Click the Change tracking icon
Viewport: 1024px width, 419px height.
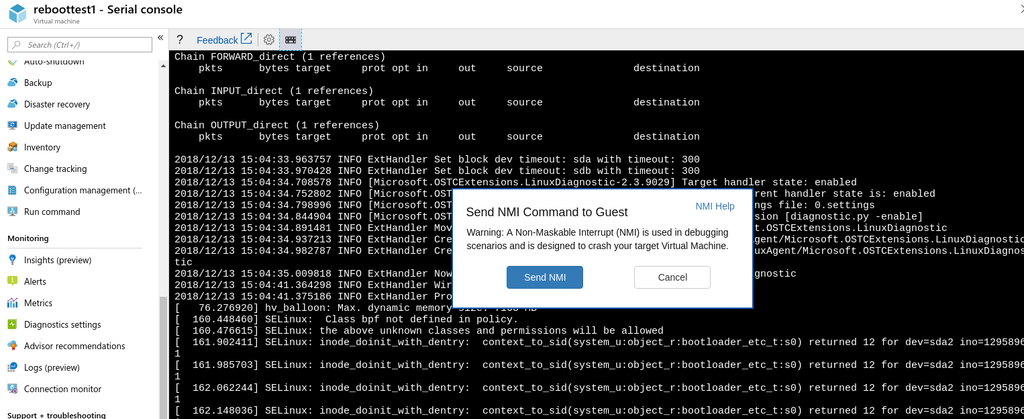12,169
